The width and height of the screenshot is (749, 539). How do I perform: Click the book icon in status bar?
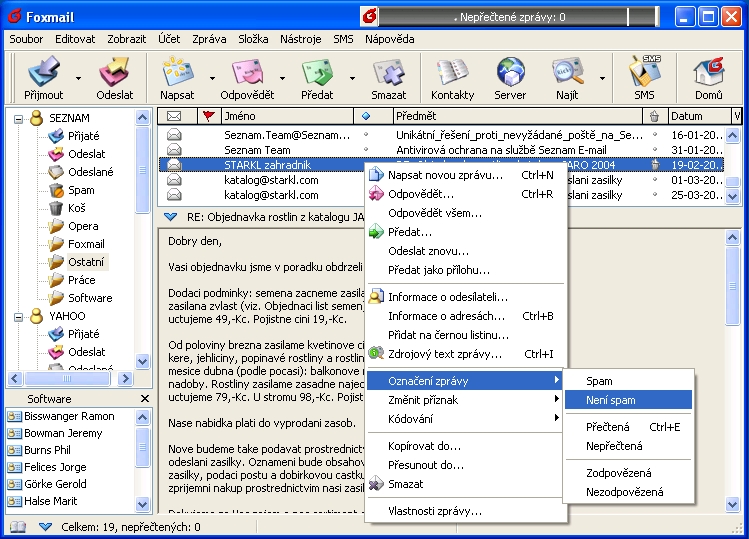[x=18, y=527]
